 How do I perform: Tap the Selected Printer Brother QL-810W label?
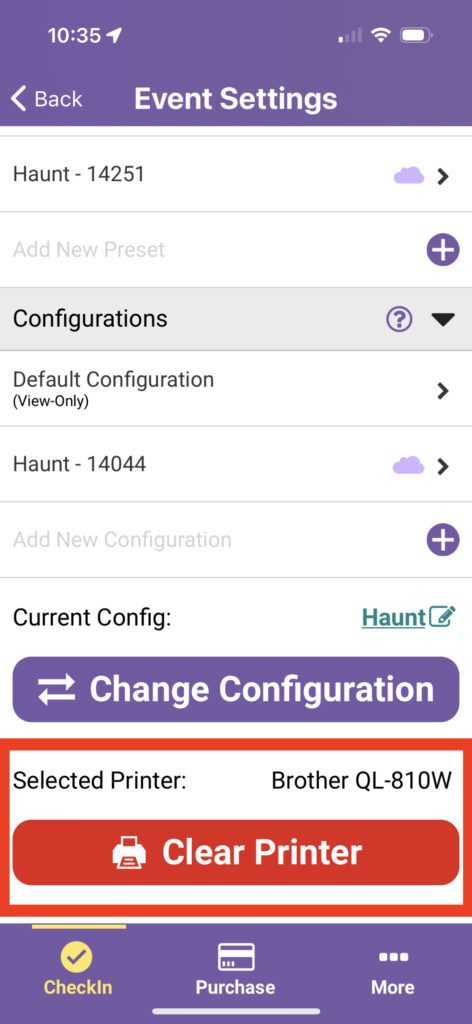point(362,780)
